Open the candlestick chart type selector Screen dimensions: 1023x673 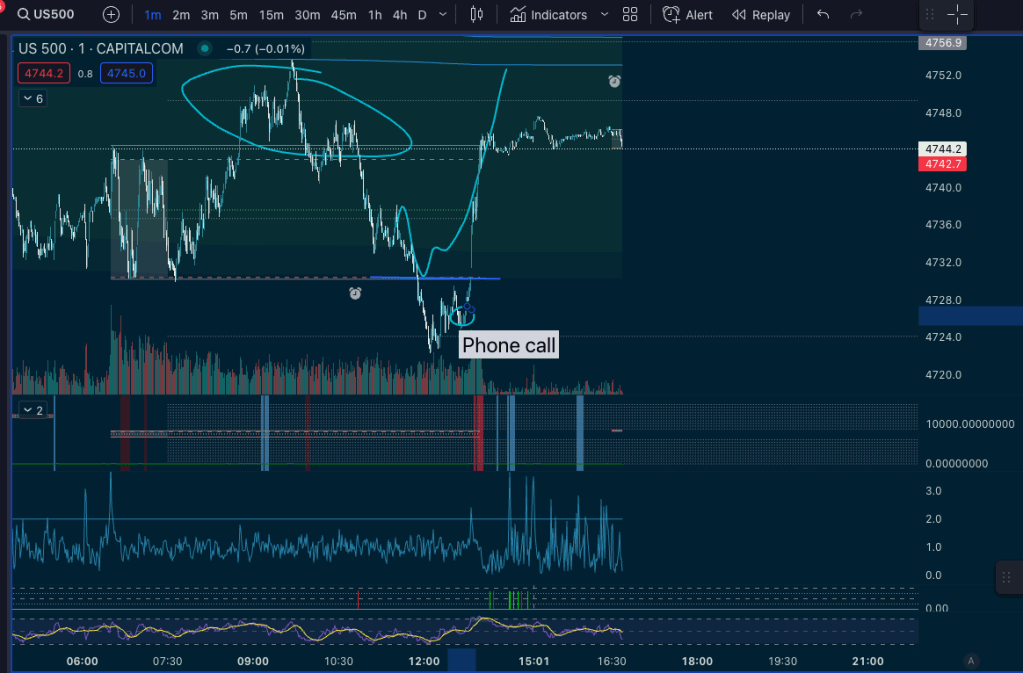pos(476,15)
